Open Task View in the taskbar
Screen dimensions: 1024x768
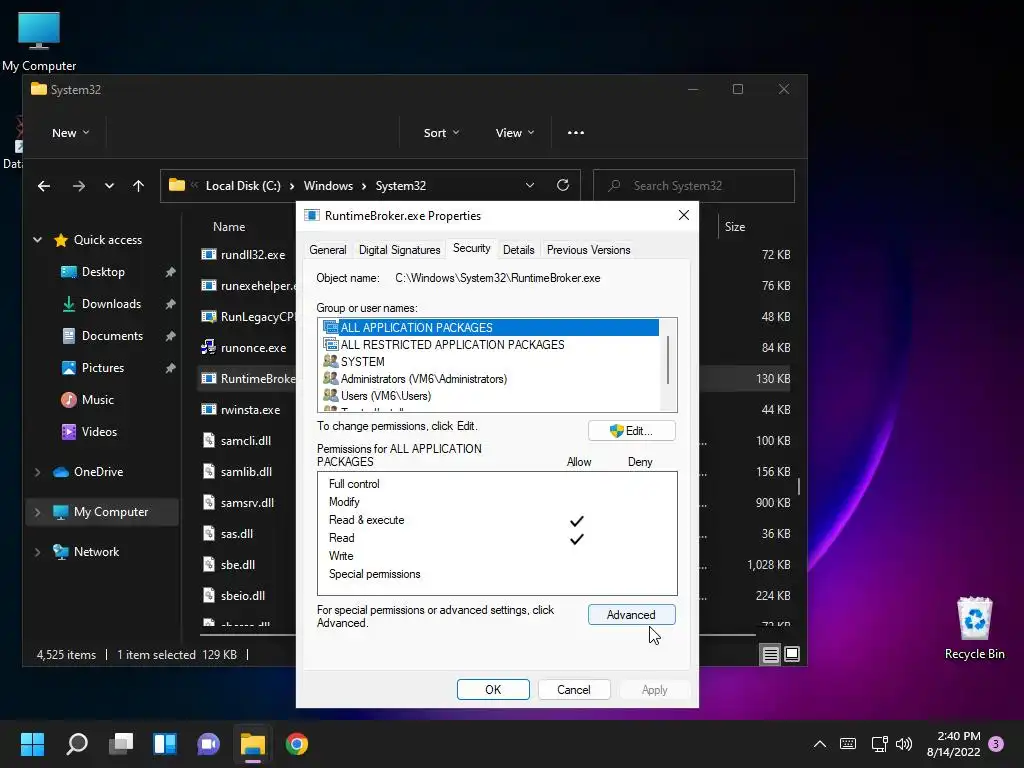point(121,744)
